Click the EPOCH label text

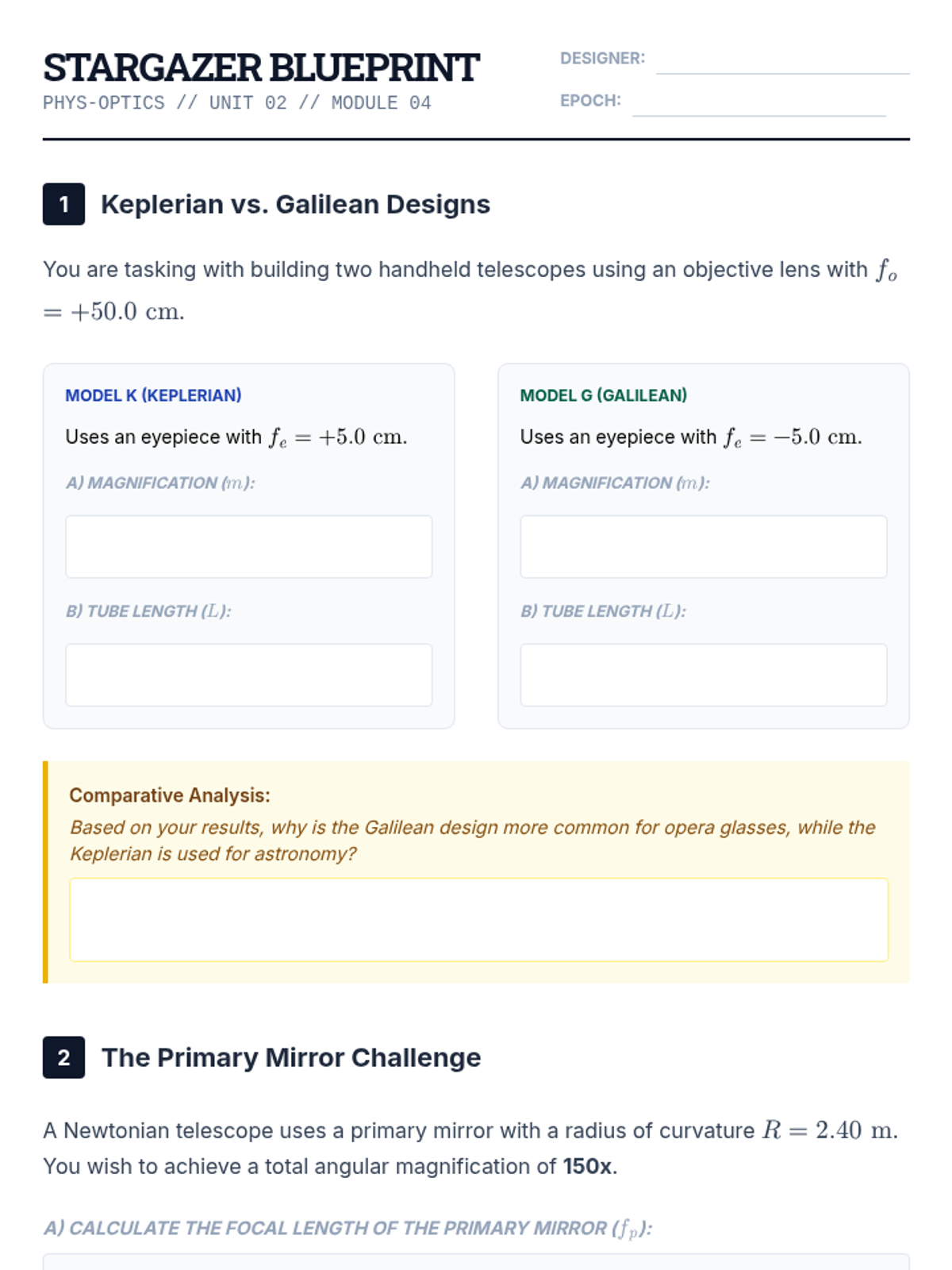coord(590,101)
